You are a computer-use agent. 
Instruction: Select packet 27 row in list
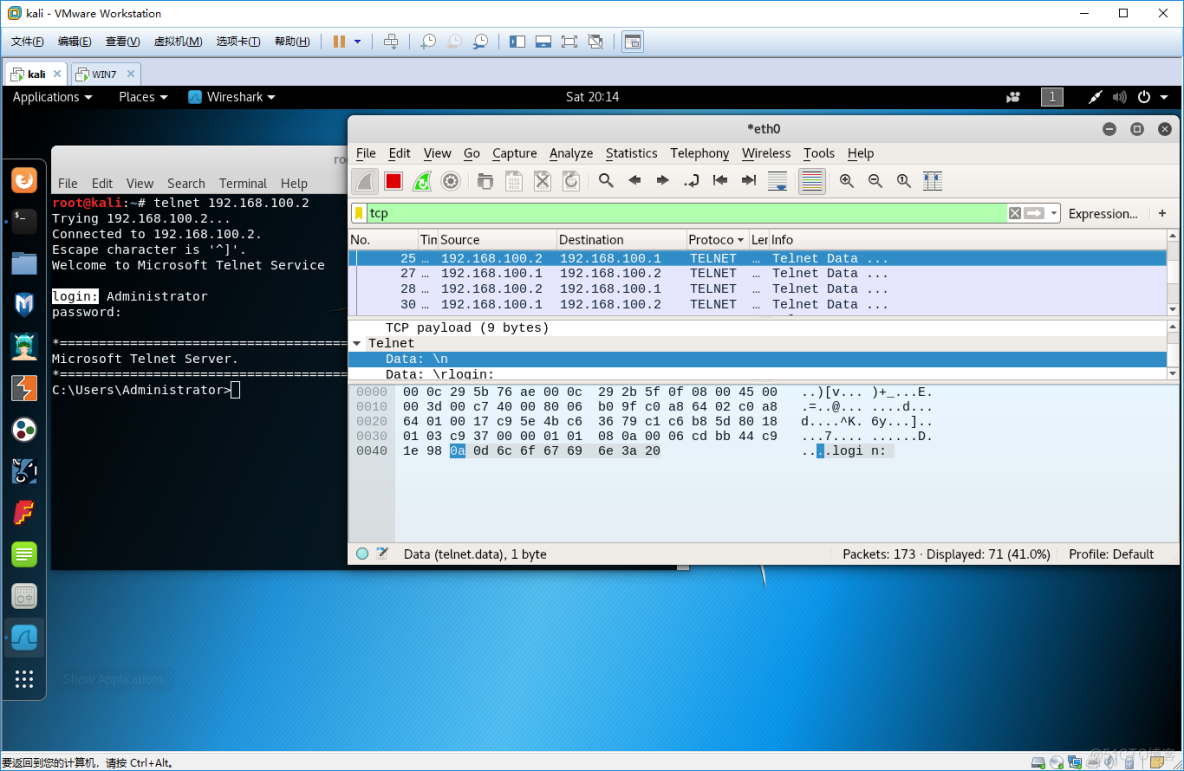point(757,273)
